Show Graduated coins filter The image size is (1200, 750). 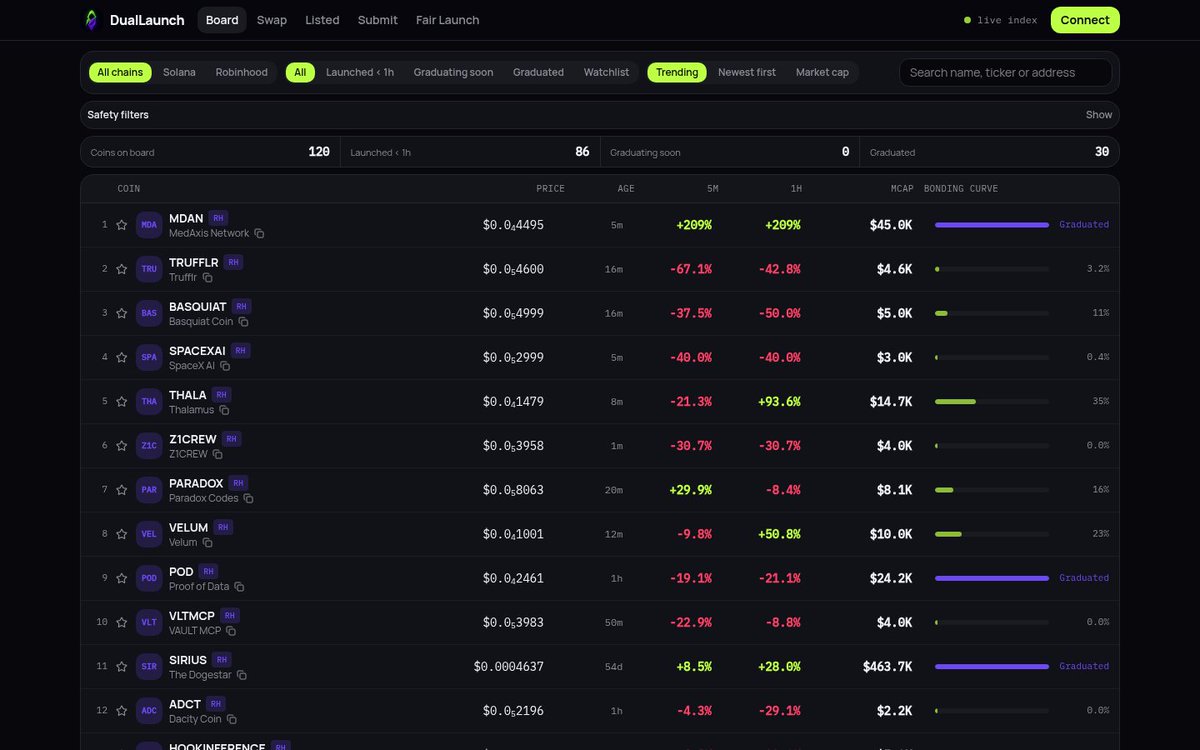pos(538,72)
